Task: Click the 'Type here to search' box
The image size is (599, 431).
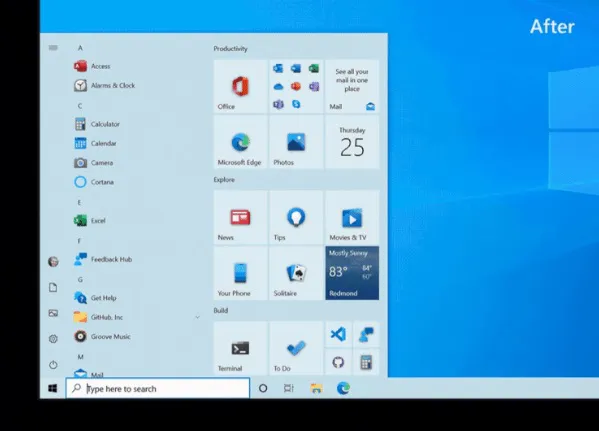Action: [x=158, y=388]
